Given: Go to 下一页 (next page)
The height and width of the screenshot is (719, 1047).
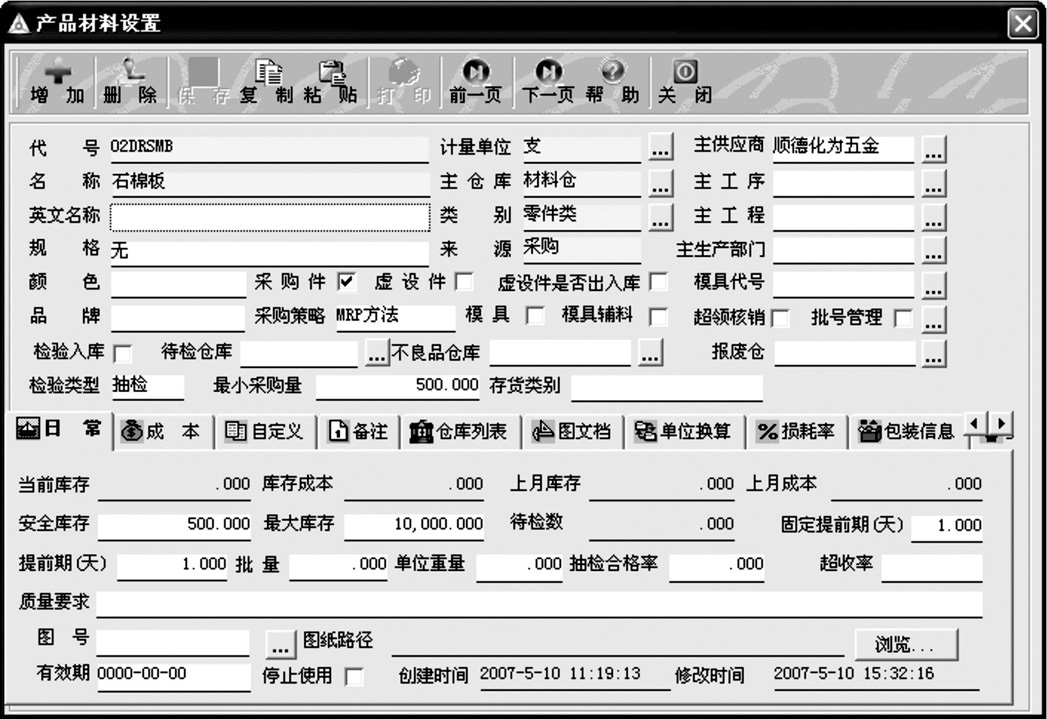Looking at the screenshot, I should [x=548, y=83].
